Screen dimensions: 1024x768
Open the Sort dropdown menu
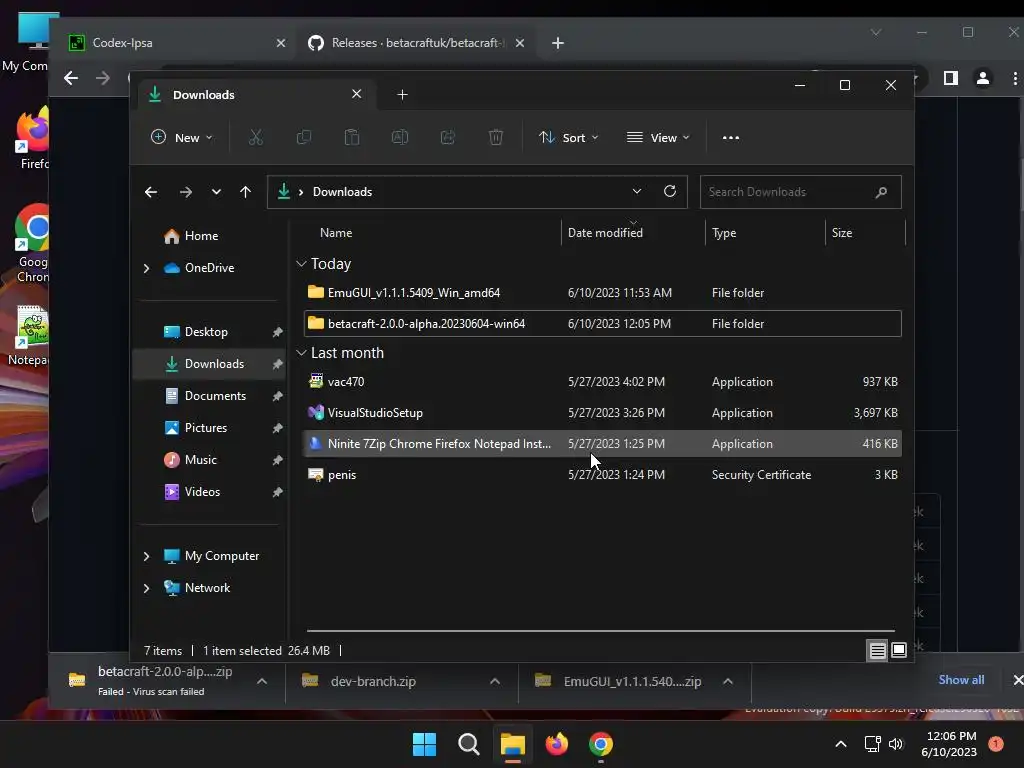[x=568, y=137]
